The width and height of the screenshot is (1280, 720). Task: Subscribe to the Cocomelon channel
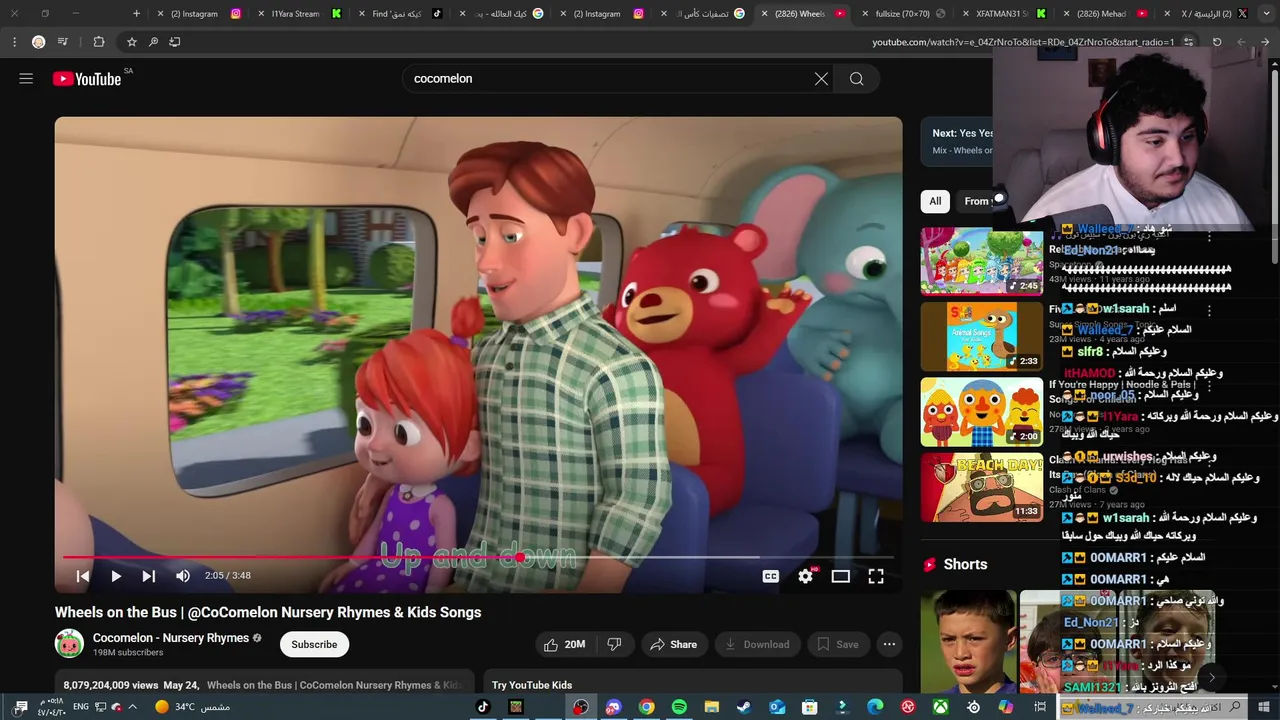314,645
